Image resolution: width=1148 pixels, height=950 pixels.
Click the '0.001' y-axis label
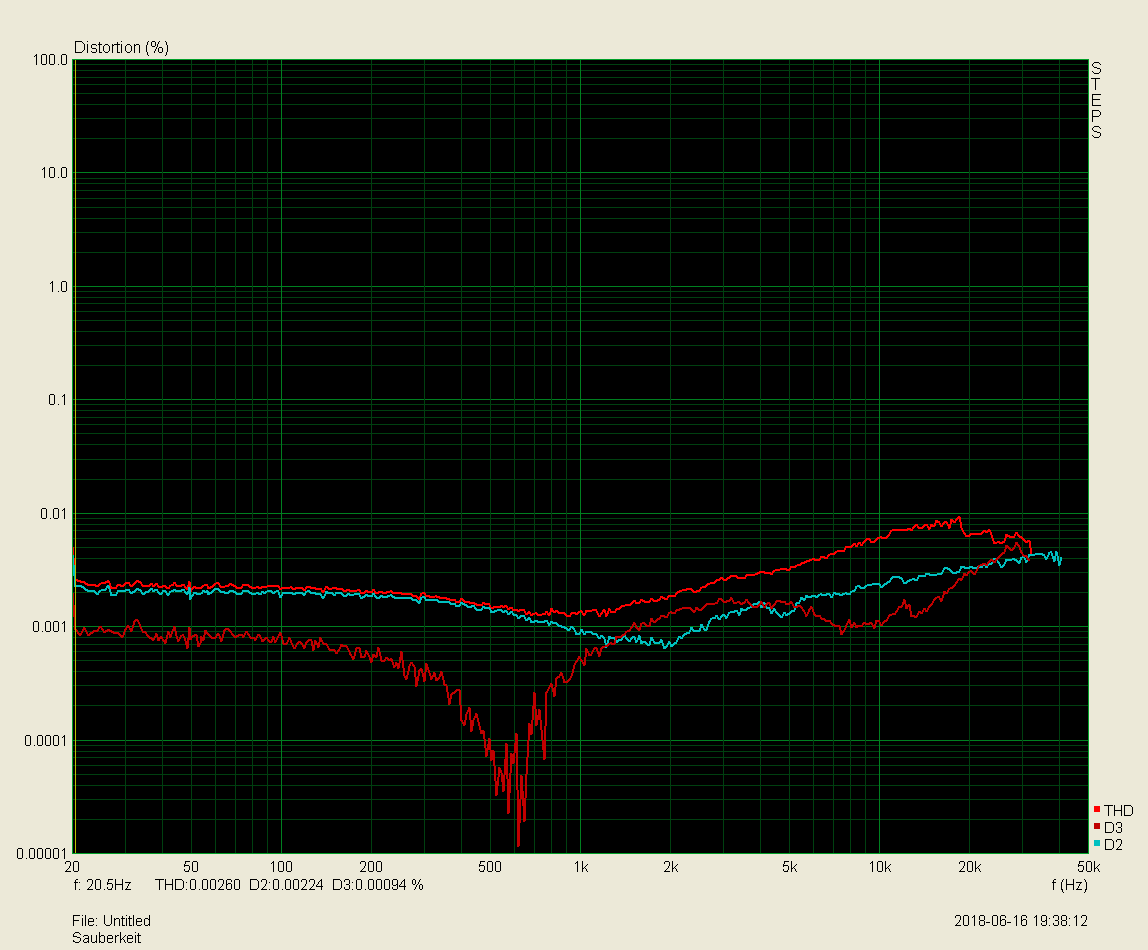51,627
